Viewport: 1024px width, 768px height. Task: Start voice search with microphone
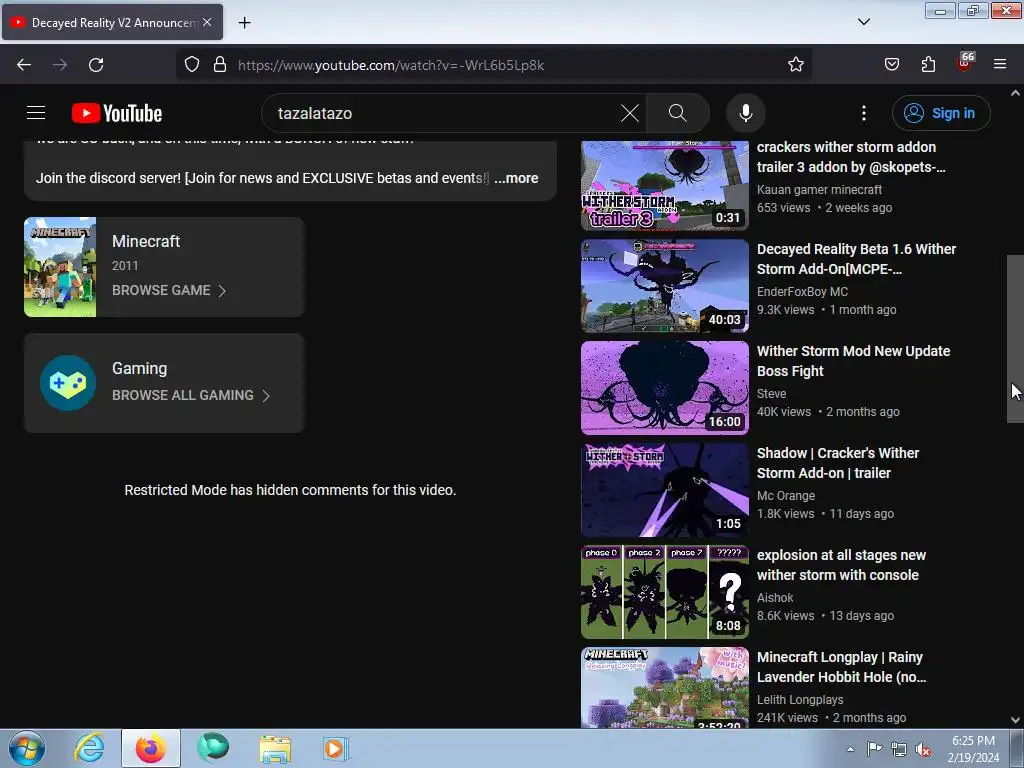[745, 113]
